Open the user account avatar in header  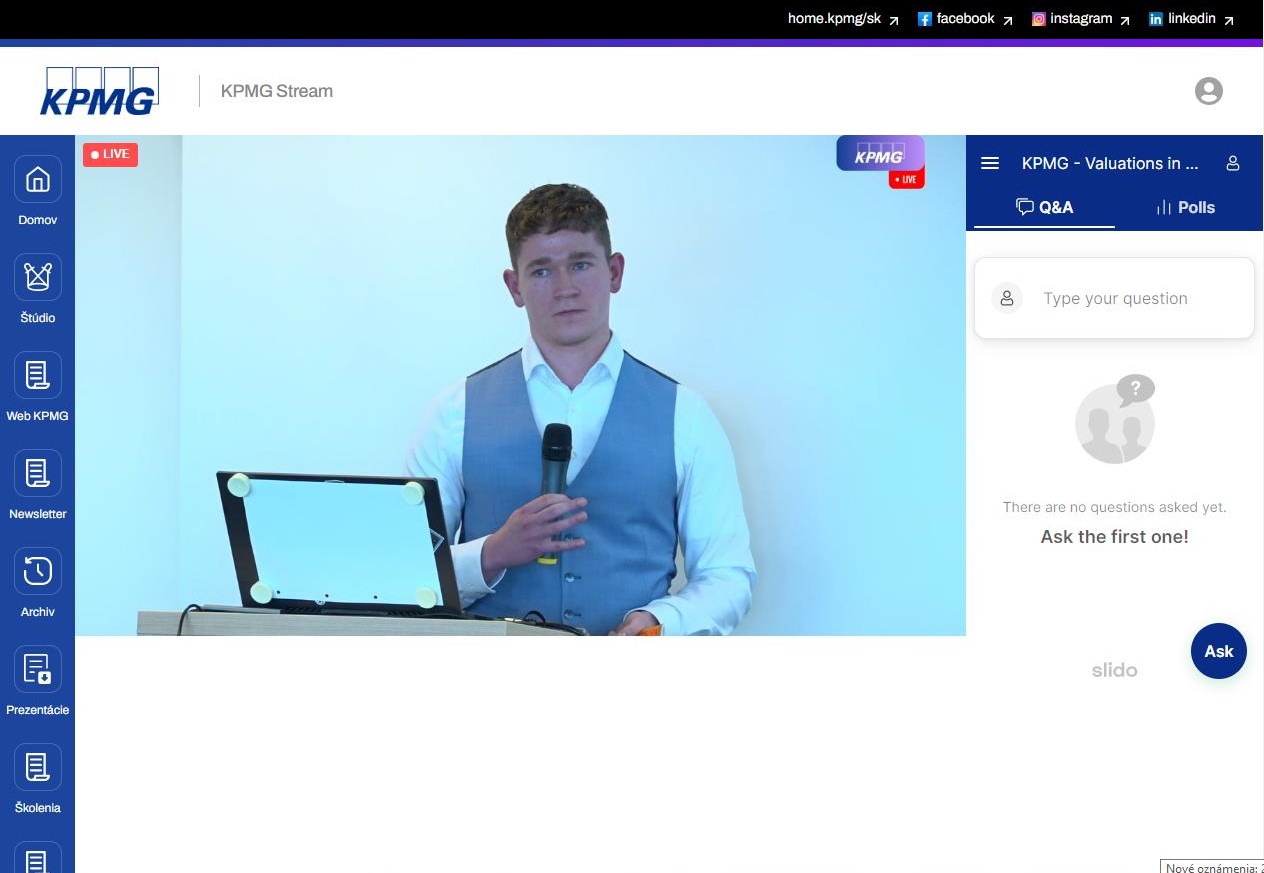pyautogui.click(x=1209, y=91)
